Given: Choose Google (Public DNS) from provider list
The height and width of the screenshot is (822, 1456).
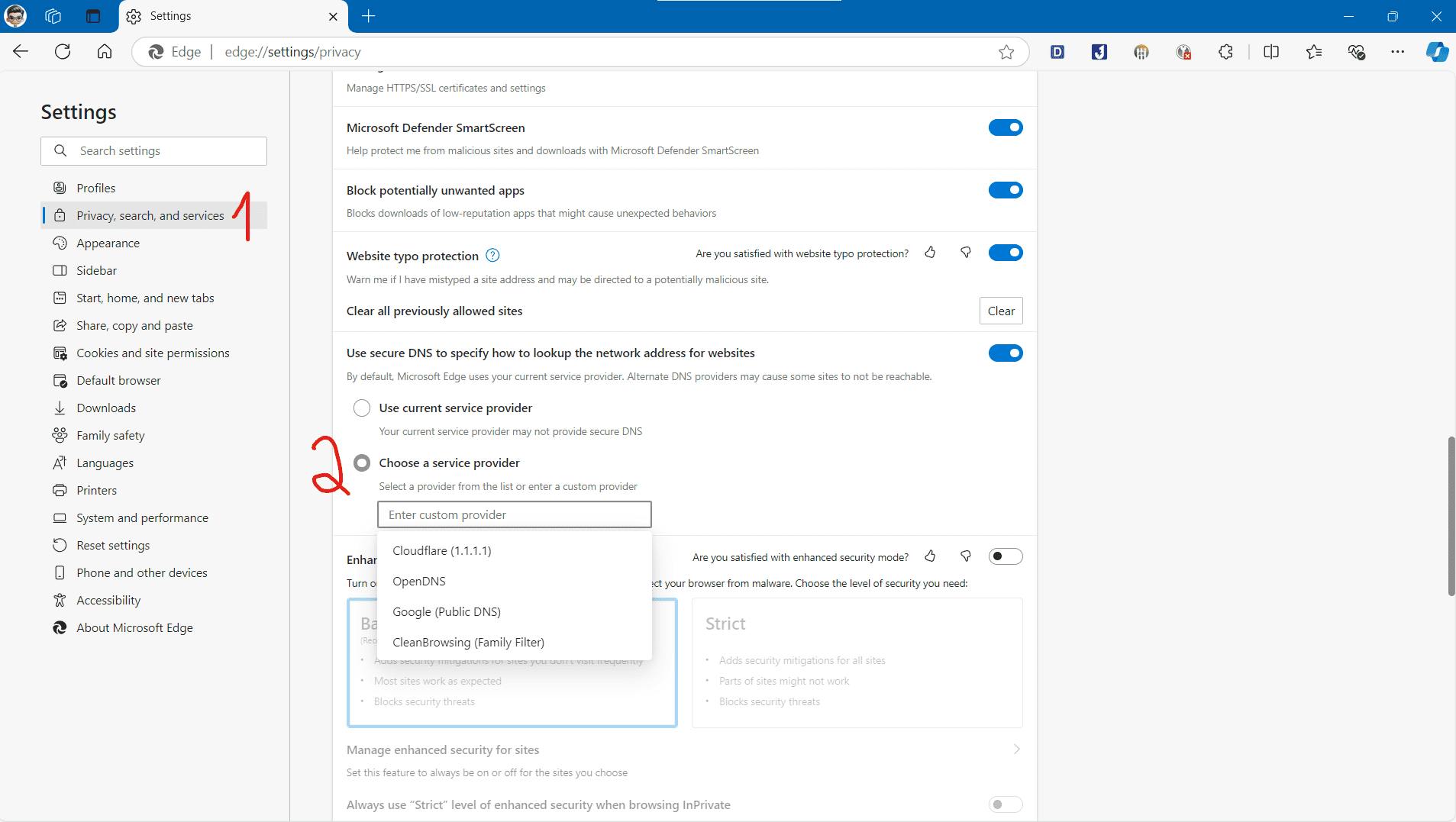Looking at the screenshot, I should (515, 611).
